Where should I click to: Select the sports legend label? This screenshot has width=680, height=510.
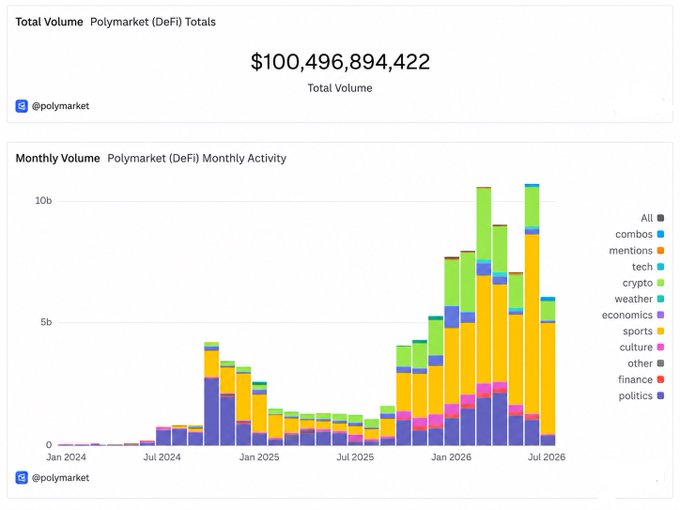click(x=638, y=331)
